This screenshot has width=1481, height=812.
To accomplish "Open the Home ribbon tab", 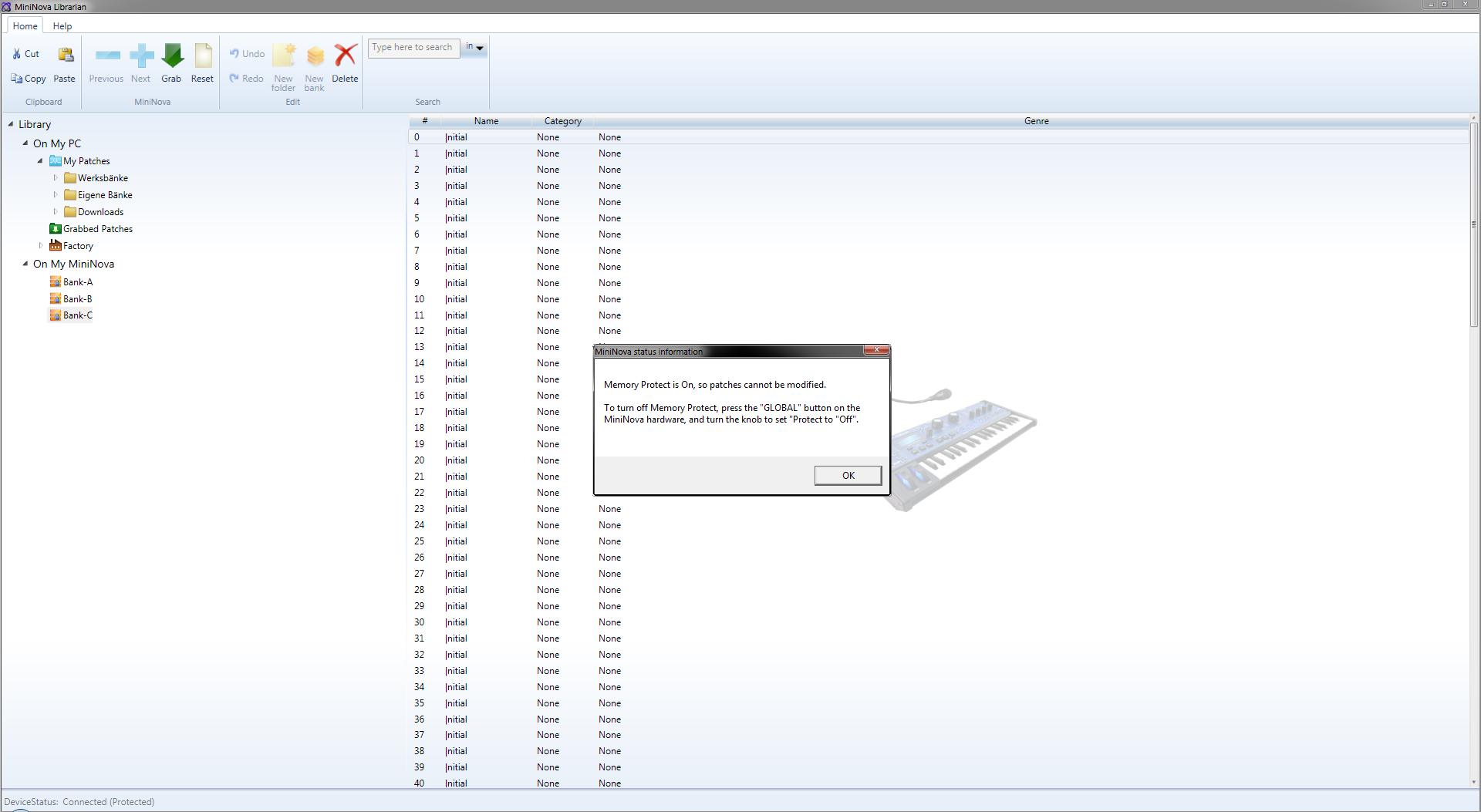I will pyautogui.click(x=25, y=26).
